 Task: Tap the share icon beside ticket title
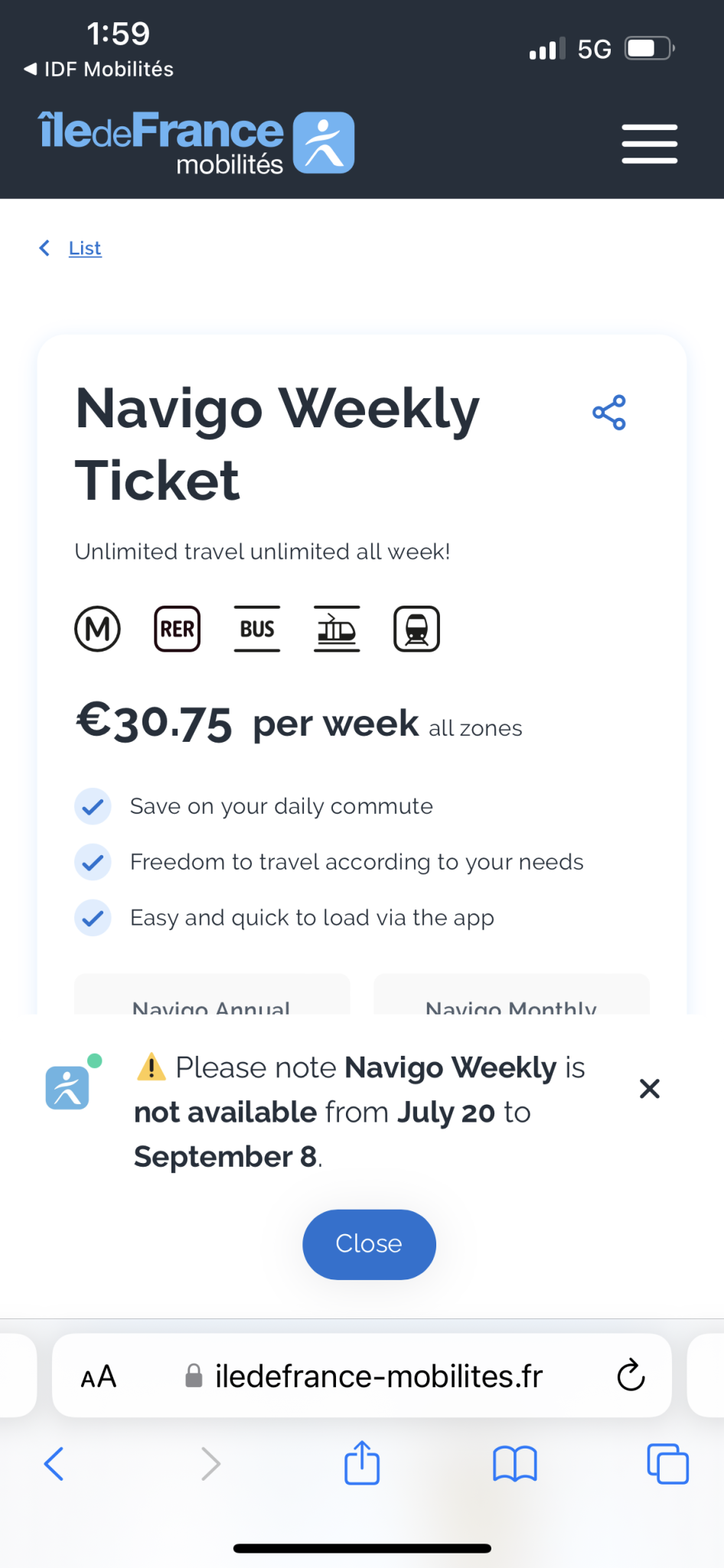pos(609,413)
